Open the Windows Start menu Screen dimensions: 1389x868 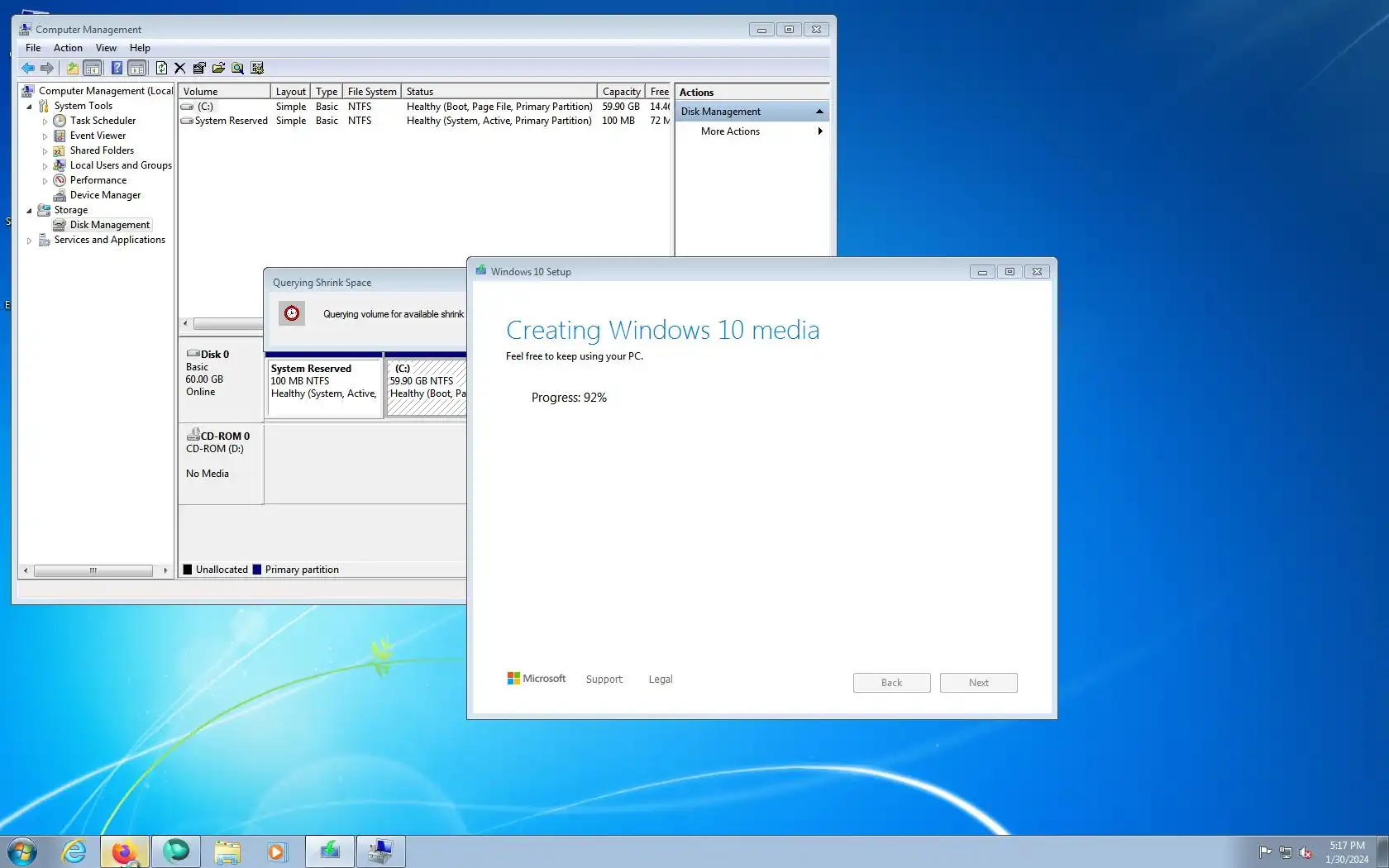coord(22,851)
